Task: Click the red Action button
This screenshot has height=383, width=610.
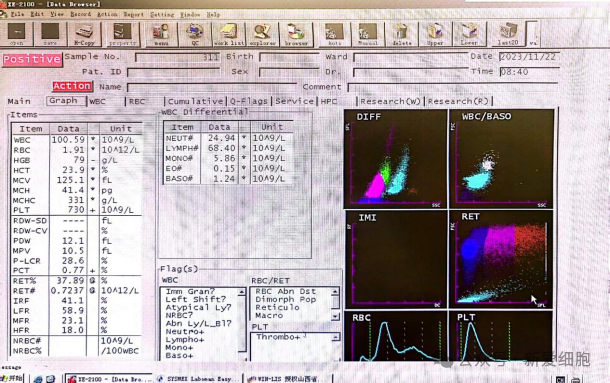Action: click(72, 86)
